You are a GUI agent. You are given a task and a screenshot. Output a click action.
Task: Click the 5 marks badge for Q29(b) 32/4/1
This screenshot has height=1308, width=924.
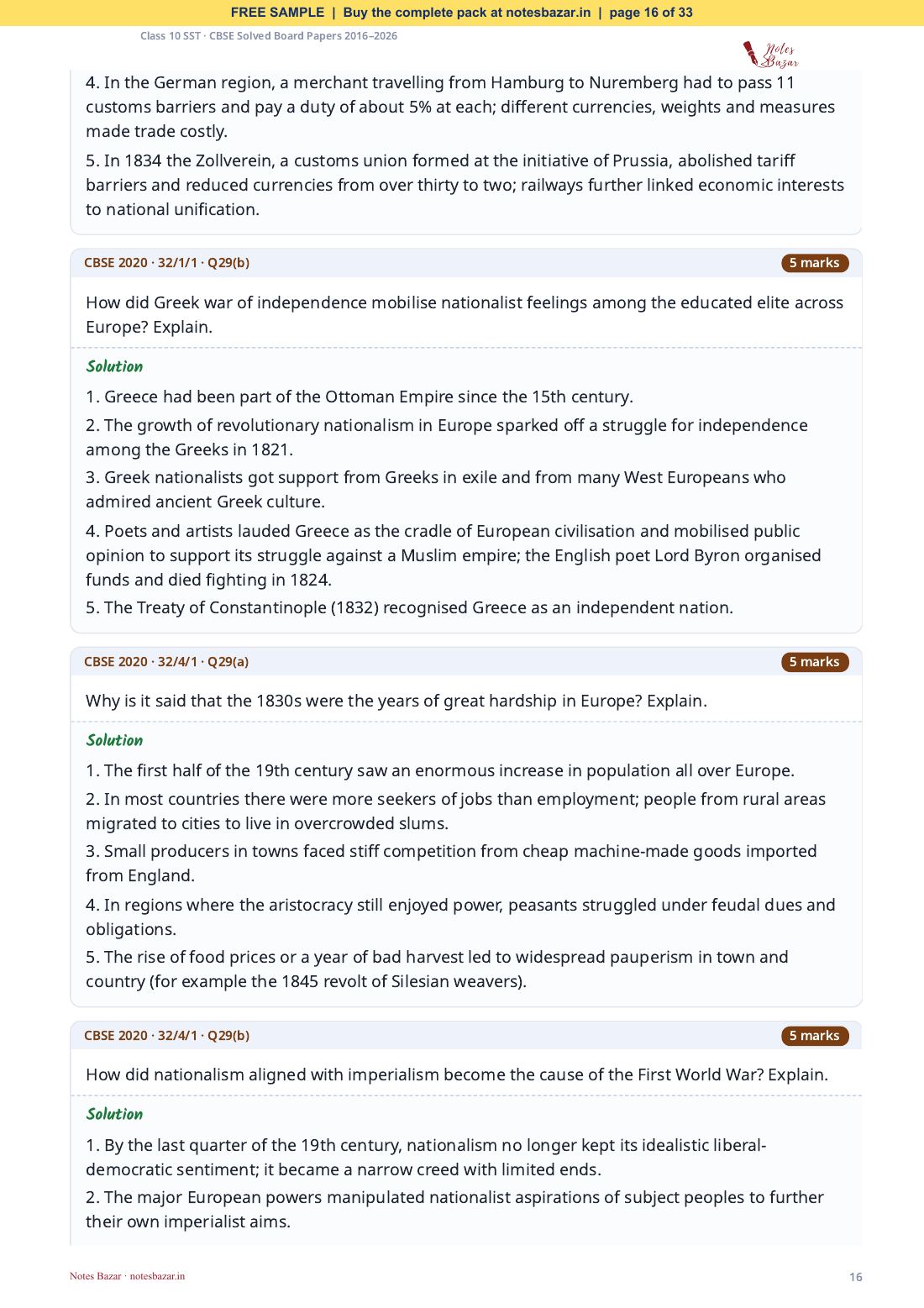point(814,1036)
